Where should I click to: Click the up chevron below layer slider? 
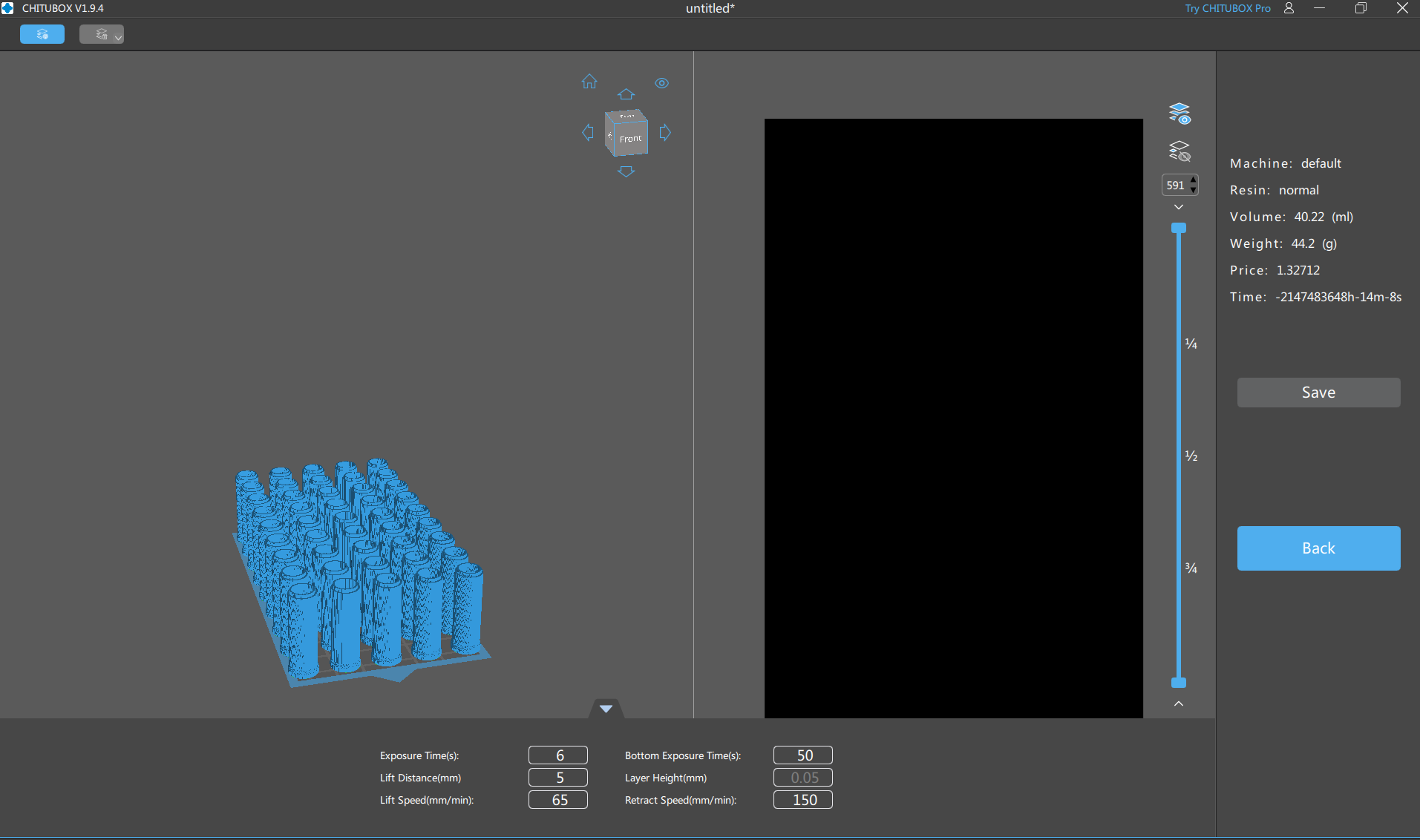pos(1179,703)
